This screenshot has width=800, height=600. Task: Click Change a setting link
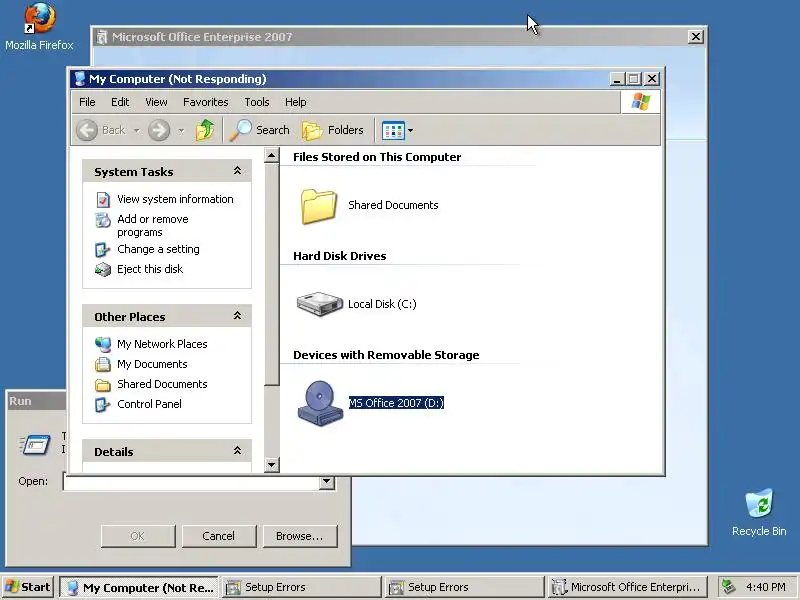158,249
